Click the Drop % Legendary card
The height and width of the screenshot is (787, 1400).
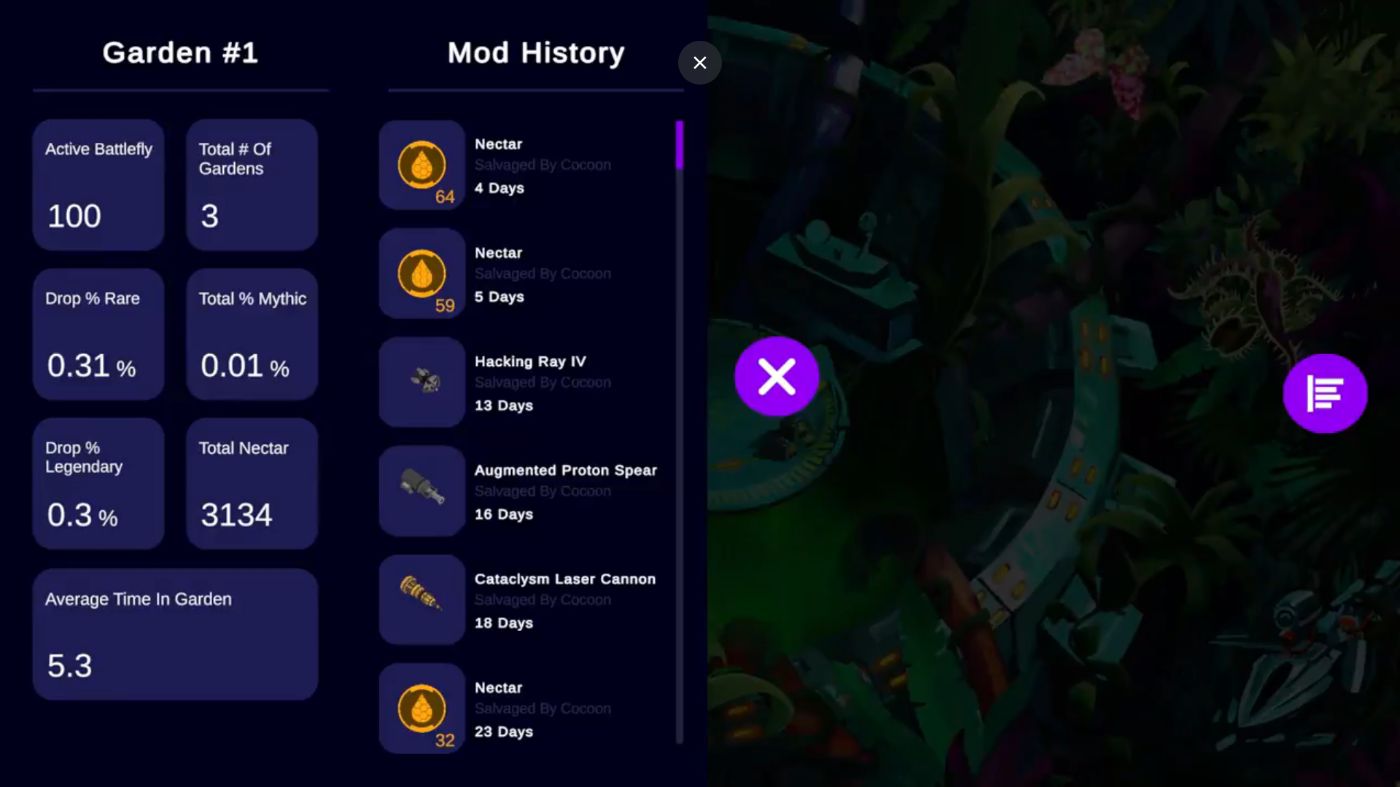(98, 484)
